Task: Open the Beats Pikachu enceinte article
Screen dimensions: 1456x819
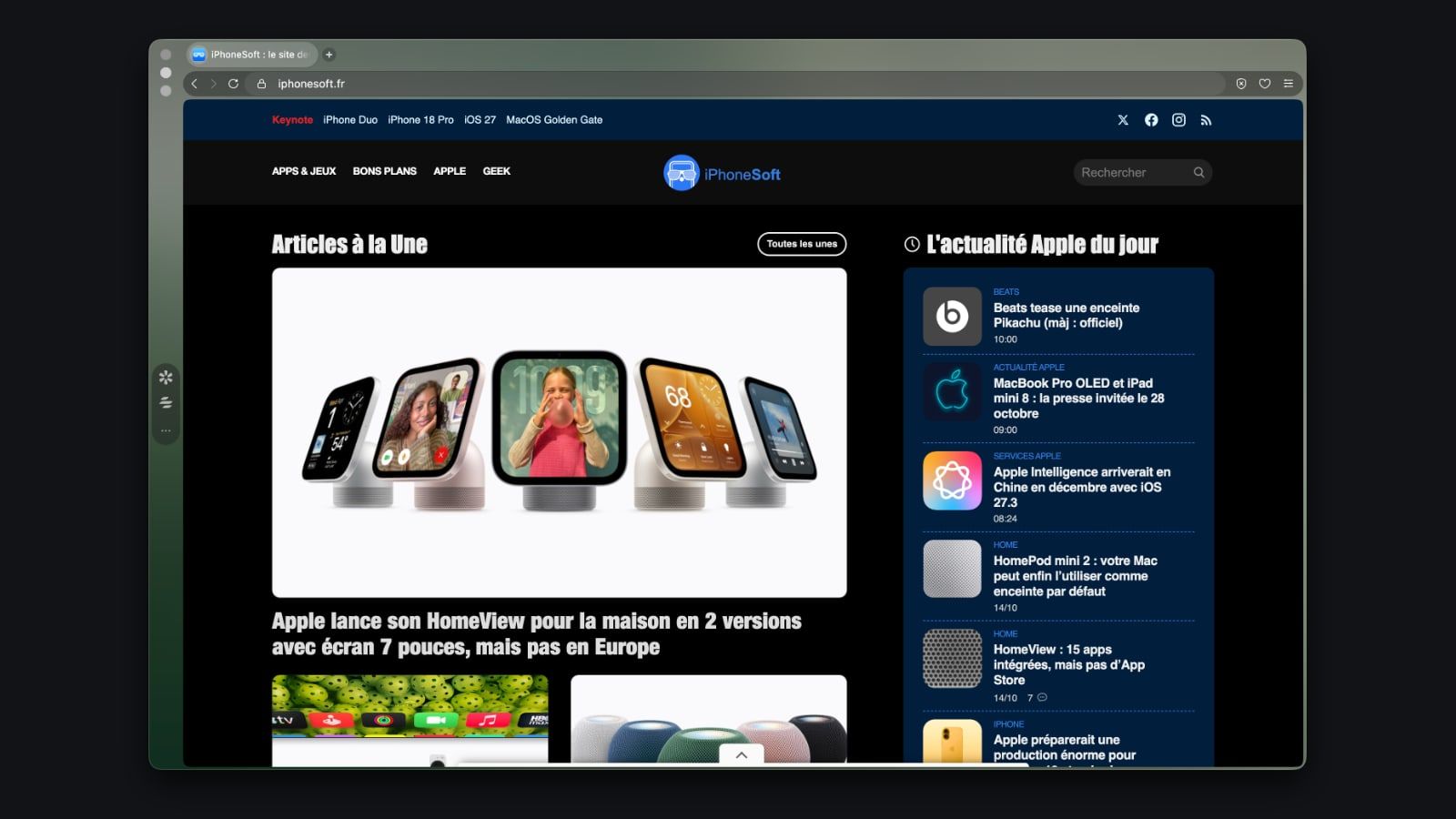Action: click(x=1067, y=315)
